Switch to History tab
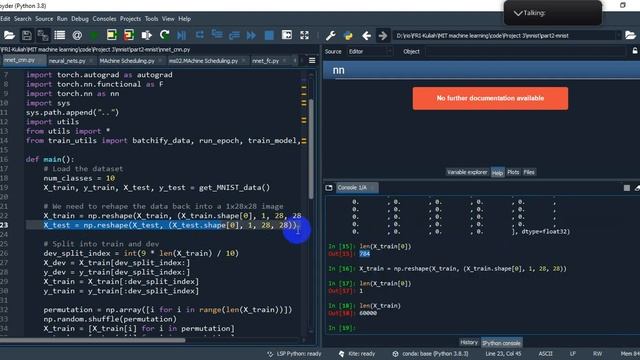Viewport: 640px width, 360px height. coord(469,342)
